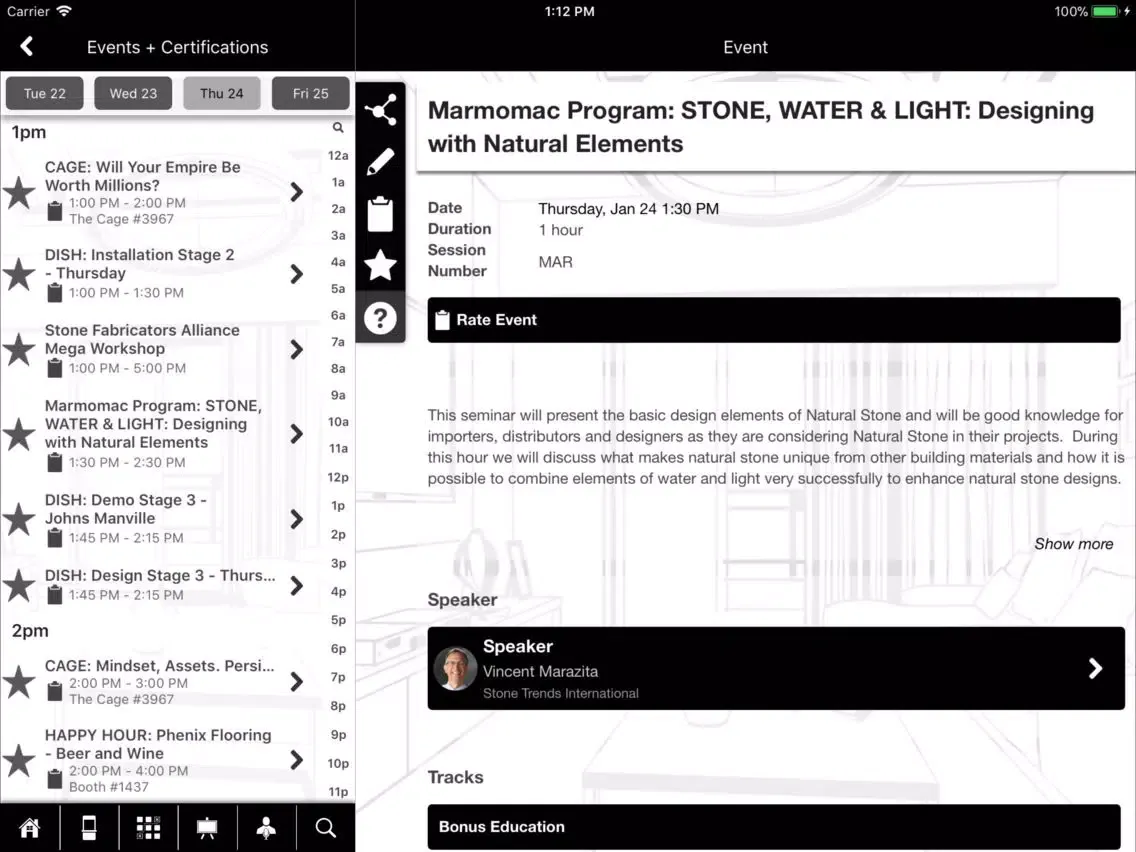The width and height of the screenshot is (1136, 852).
Task: Tap battery indicator in status bar
Action: click(x=1105, y=12)
